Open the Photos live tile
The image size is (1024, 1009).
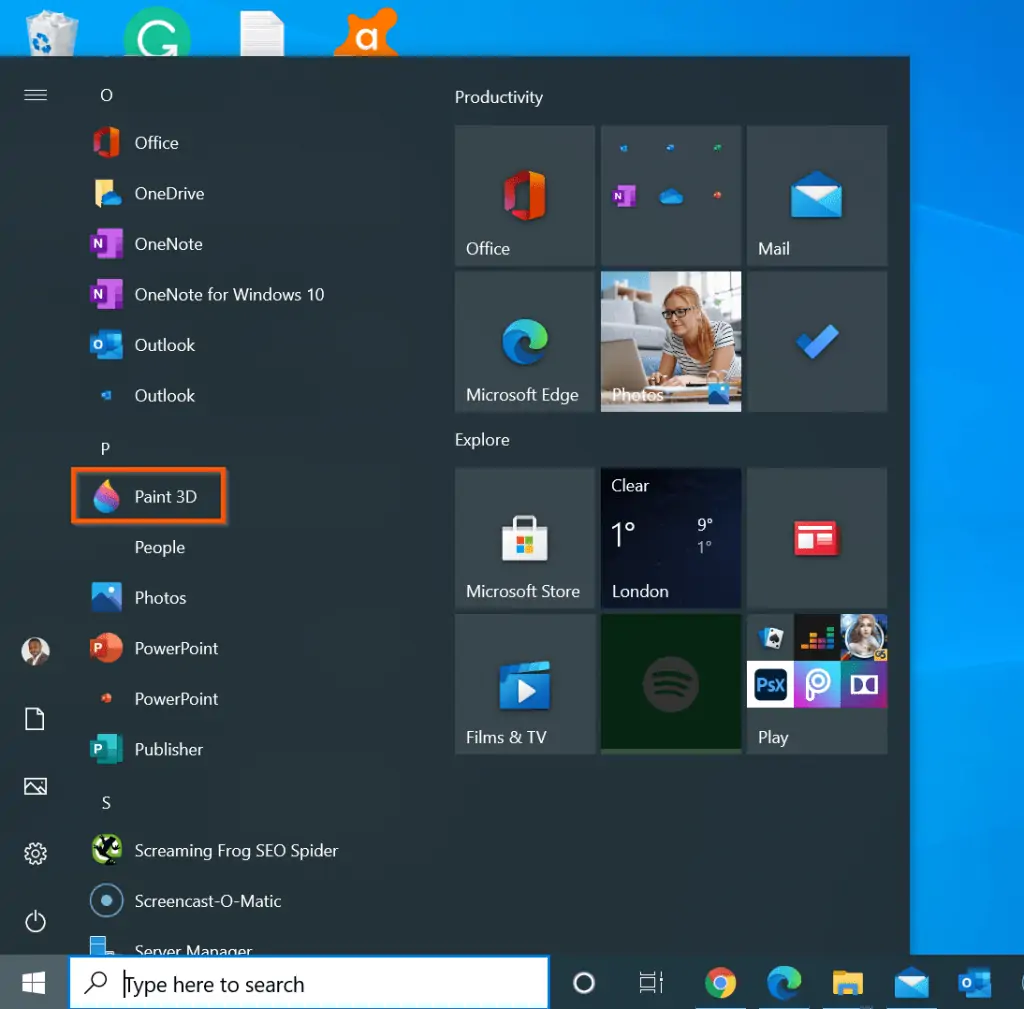[670, 341]
